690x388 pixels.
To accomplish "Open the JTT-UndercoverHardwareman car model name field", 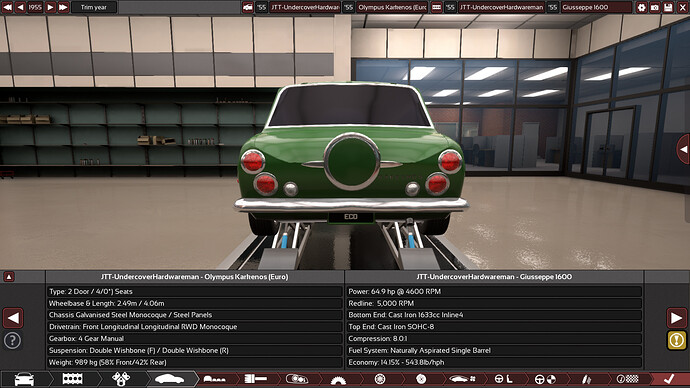I will point(305,7).
